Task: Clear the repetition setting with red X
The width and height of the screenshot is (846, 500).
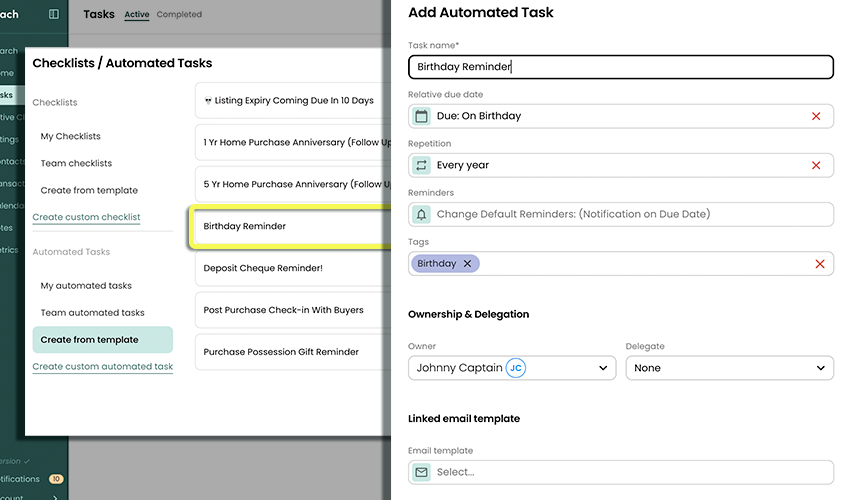Action: (x=816, y=165)
